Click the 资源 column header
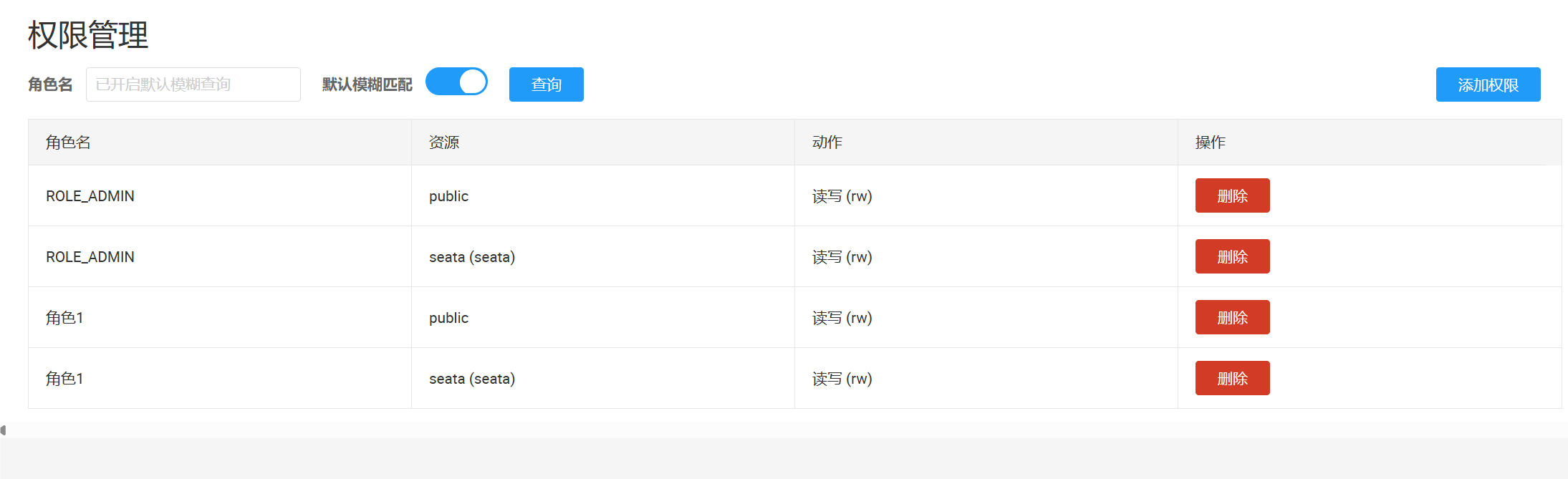This screenshot has height=479, width=1568. 444,142
